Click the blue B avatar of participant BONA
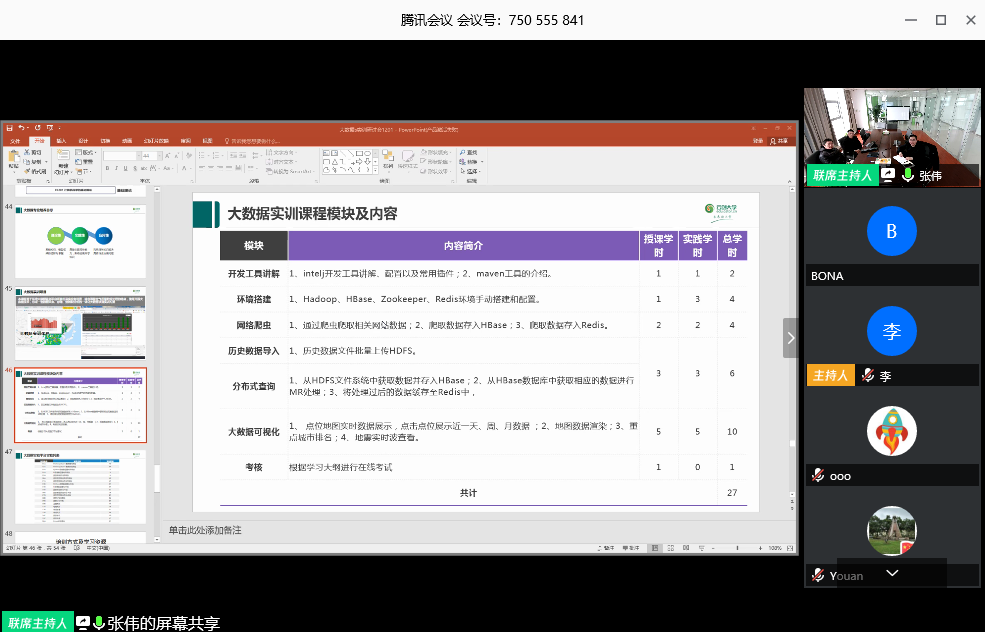The height and width of the screenshot is (632, 985). coord(891,231)
